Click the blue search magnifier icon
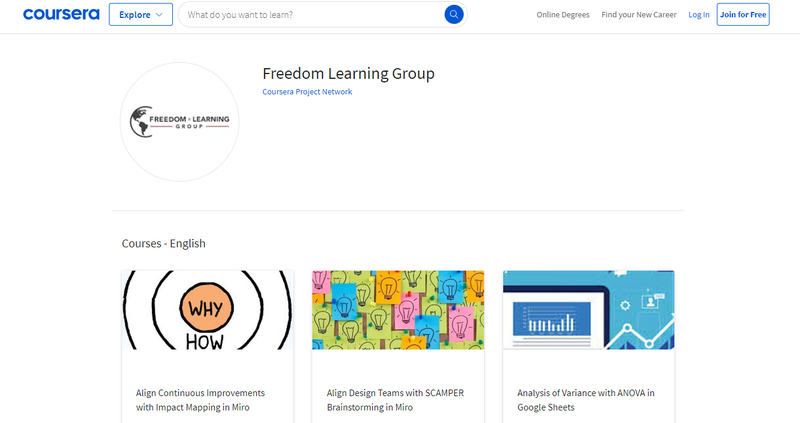 tap(454, 15)
